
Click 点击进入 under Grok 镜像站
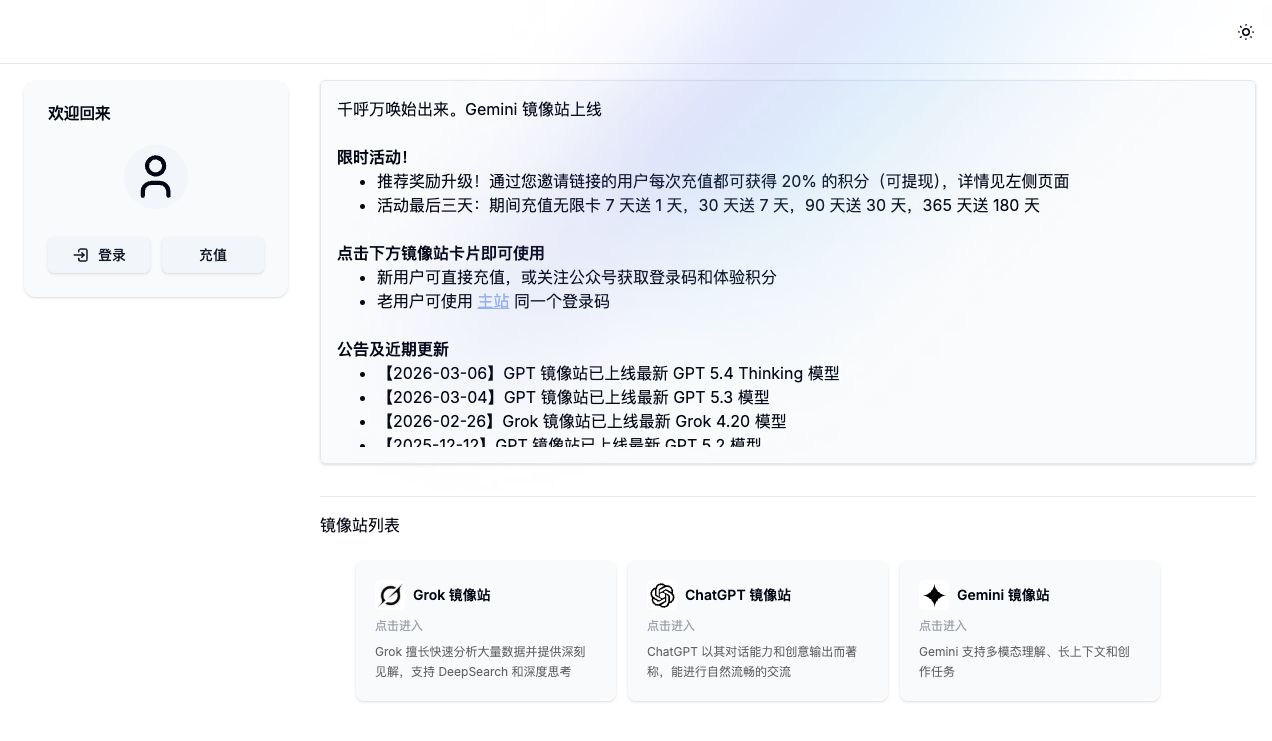(x=399, y=625)
